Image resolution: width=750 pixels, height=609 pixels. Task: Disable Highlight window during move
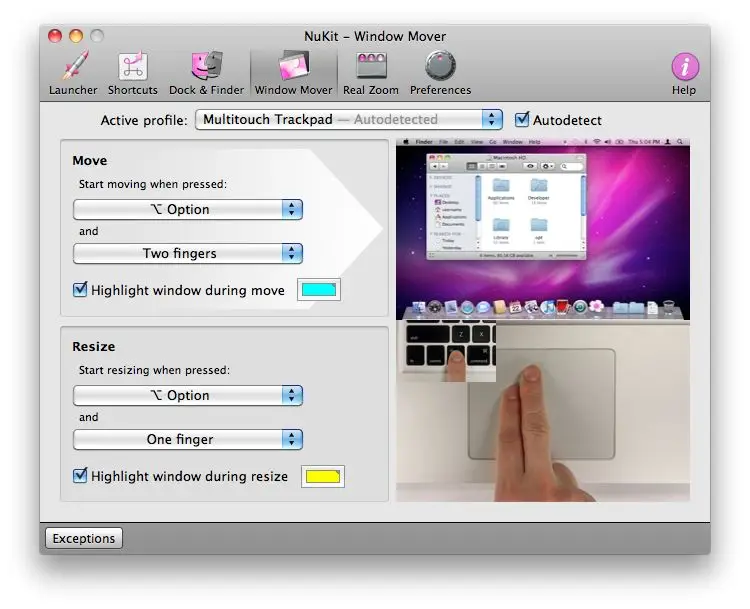pos(80,289)
